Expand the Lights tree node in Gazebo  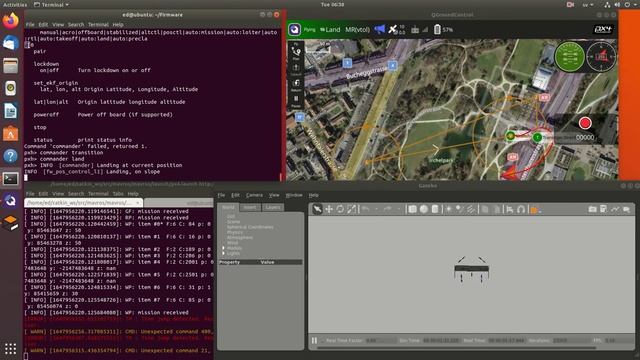223,253
